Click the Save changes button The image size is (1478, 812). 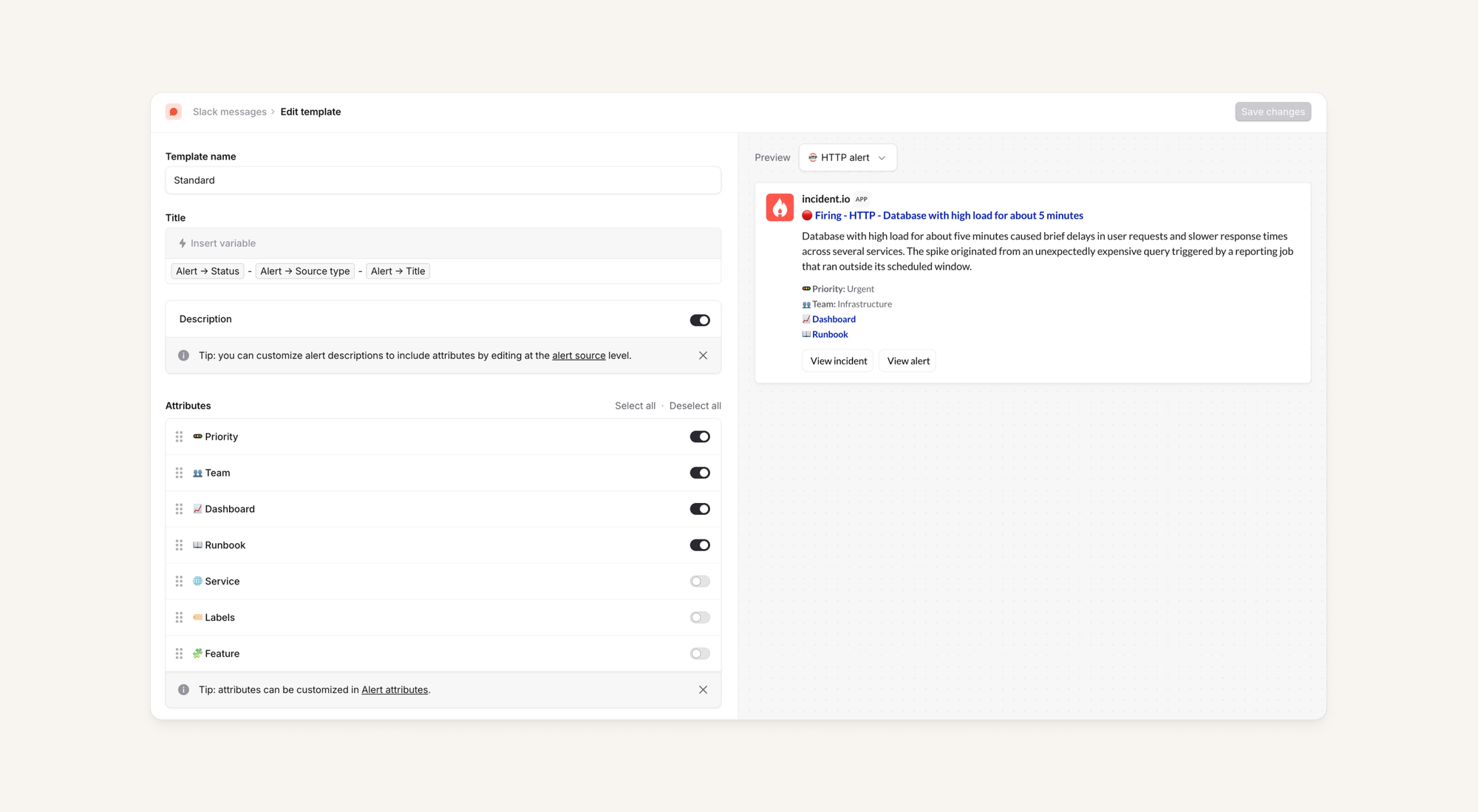[1273, 112]
